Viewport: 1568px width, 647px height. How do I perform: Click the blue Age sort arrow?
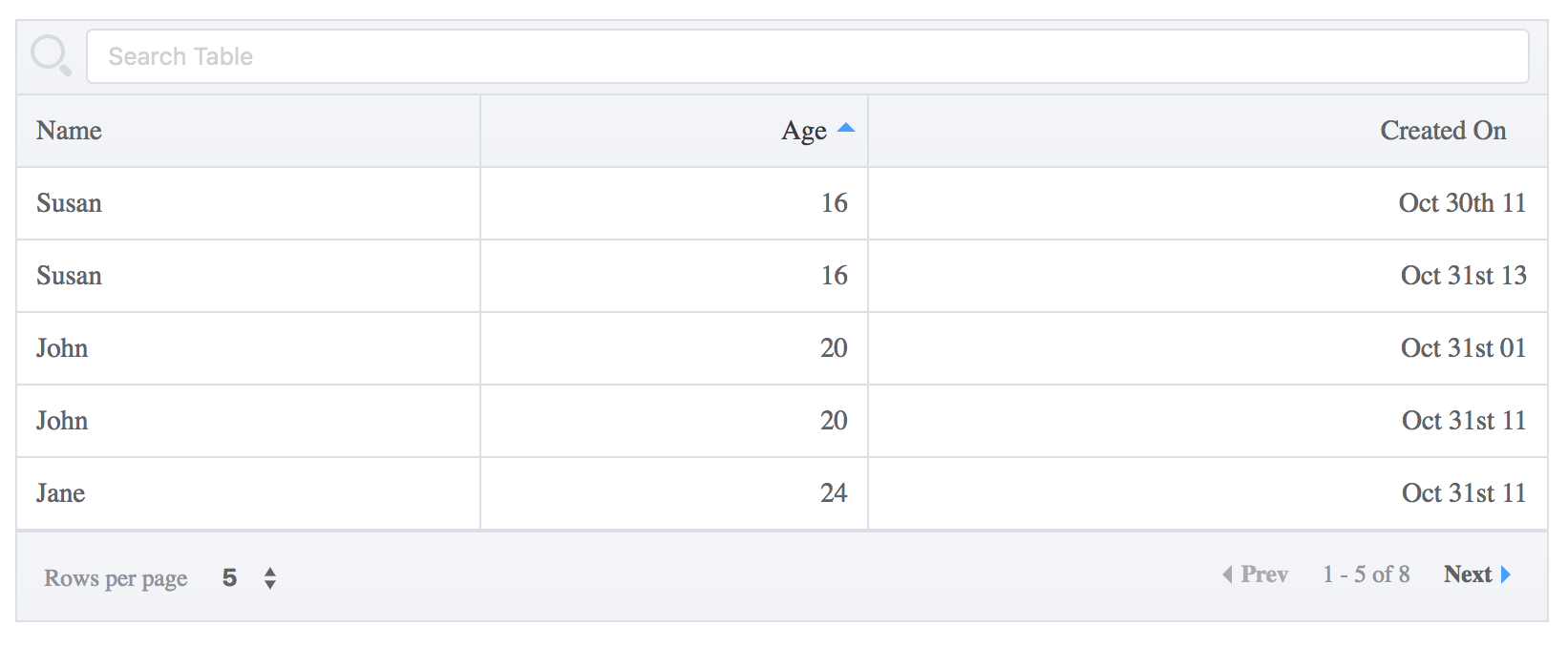pos(846,128)
